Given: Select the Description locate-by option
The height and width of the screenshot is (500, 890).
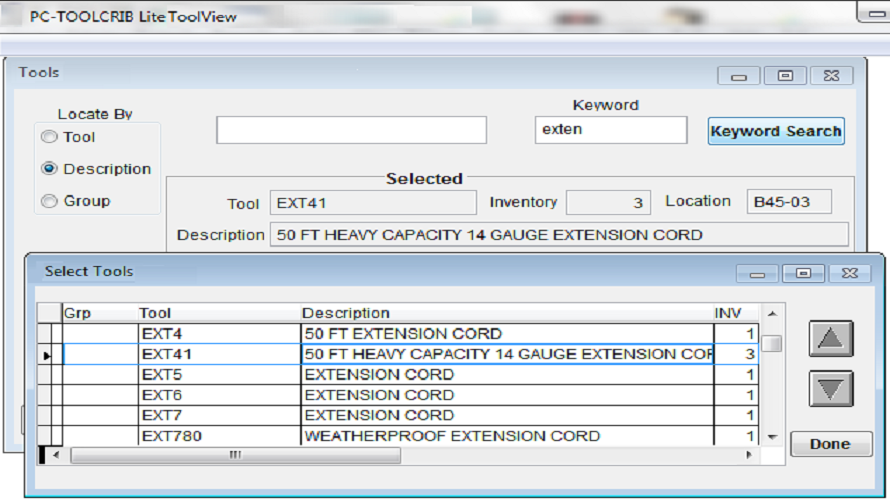Looking at the screenshot, I should (x=49, y=169).
